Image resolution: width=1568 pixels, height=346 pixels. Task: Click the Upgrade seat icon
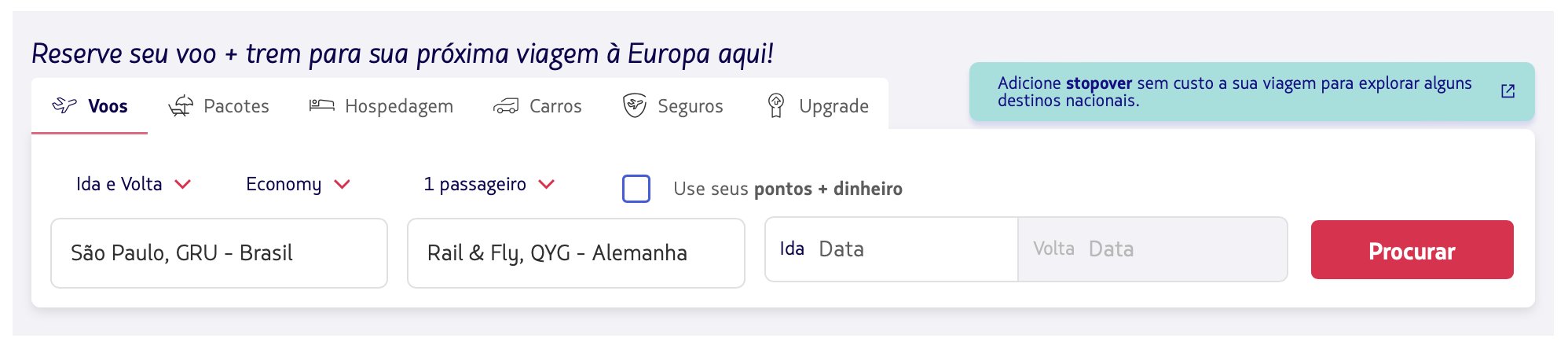(x=775, y=105)
